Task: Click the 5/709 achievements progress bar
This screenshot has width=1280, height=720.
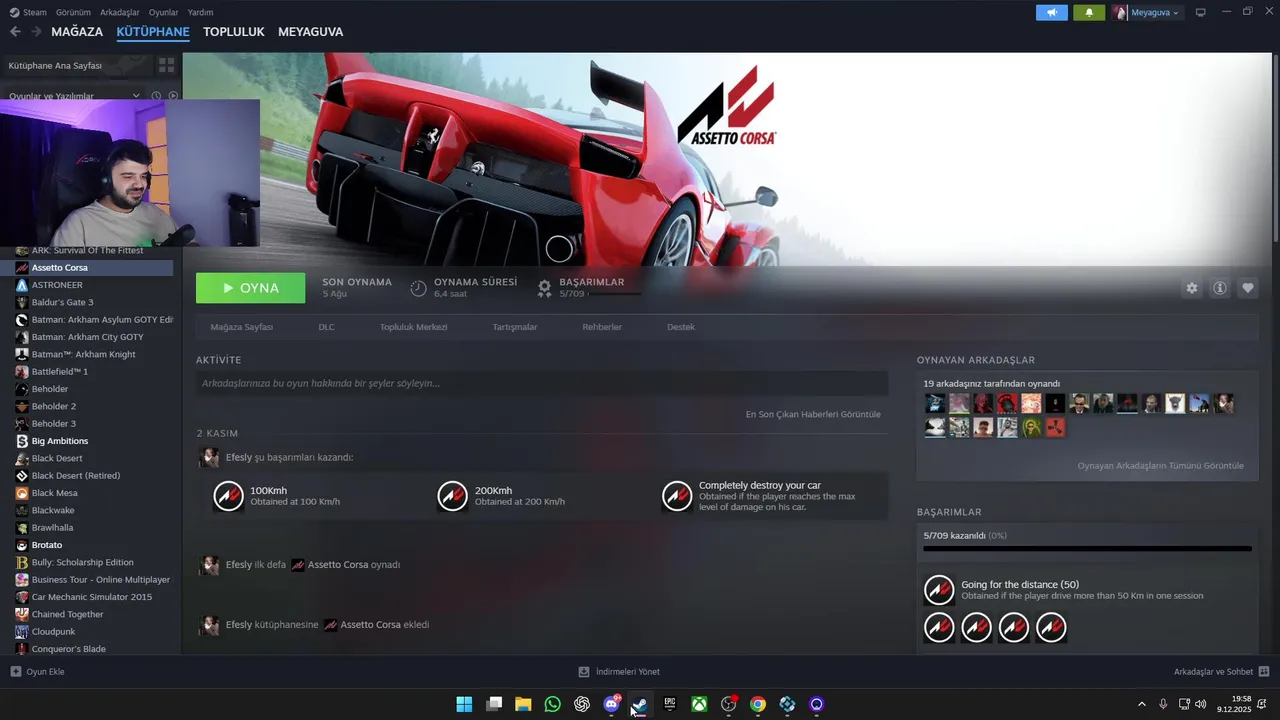Action: tap(1087, 548)
